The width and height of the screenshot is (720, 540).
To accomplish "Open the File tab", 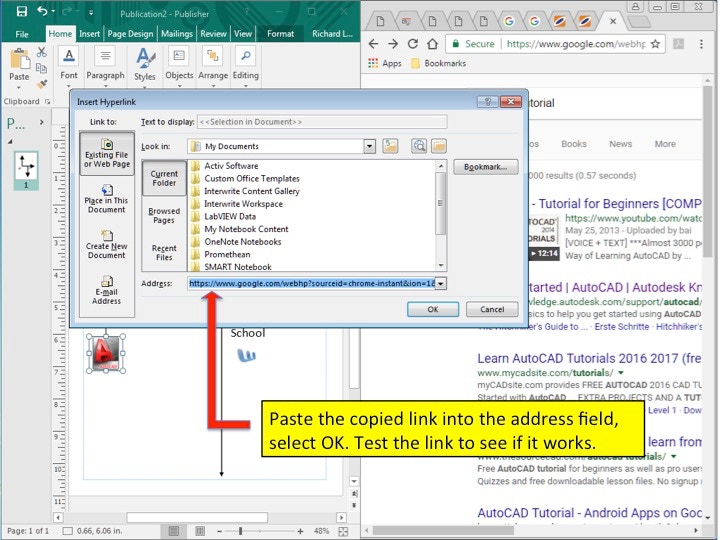I will [22, 34].
